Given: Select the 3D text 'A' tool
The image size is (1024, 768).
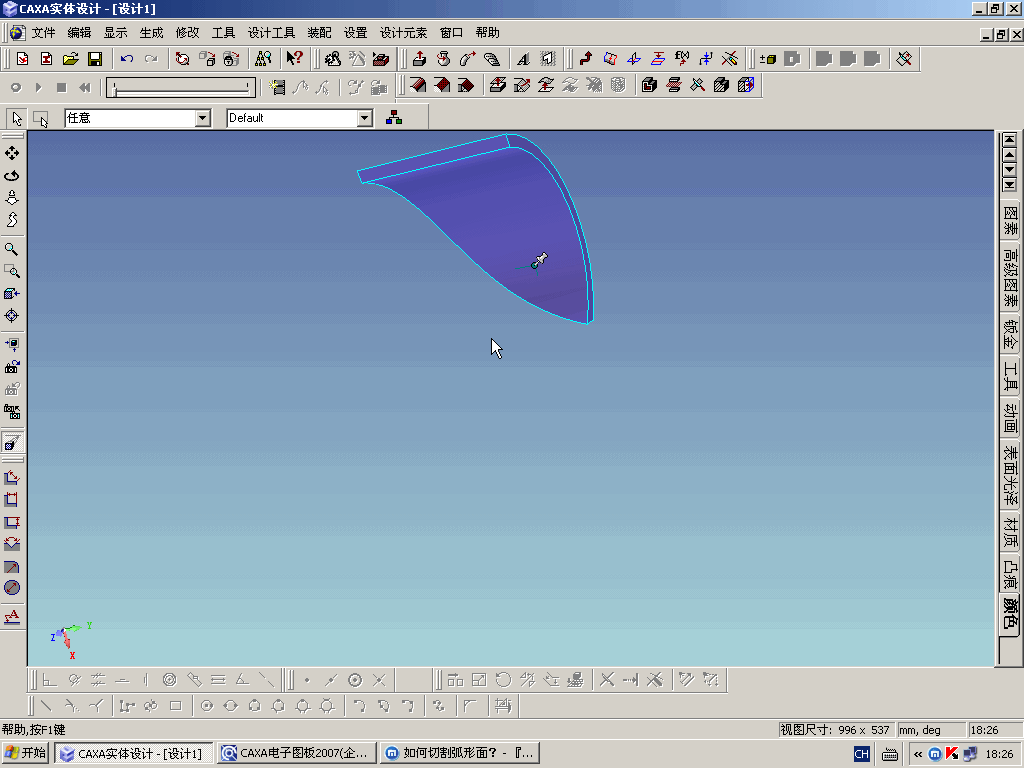Looking at the screenshot, I should (x=523, y=59).
